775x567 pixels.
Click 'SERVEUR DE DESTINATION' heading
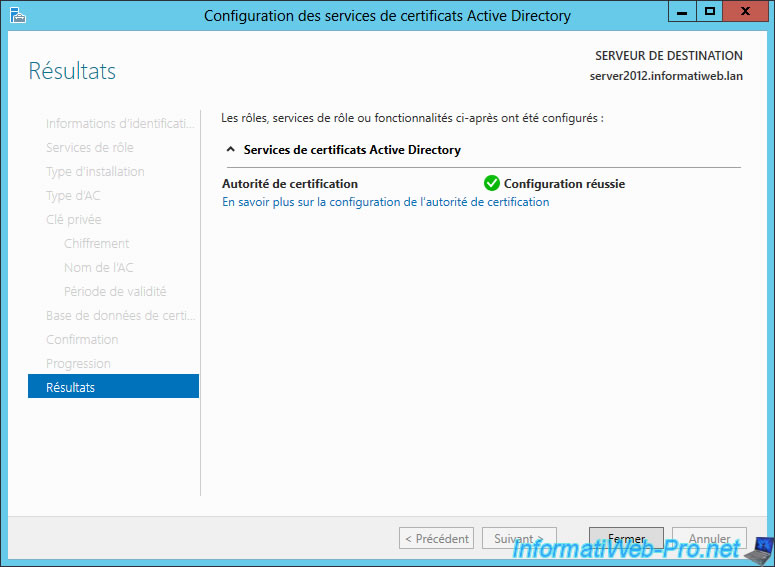click(x=669, y=55)
